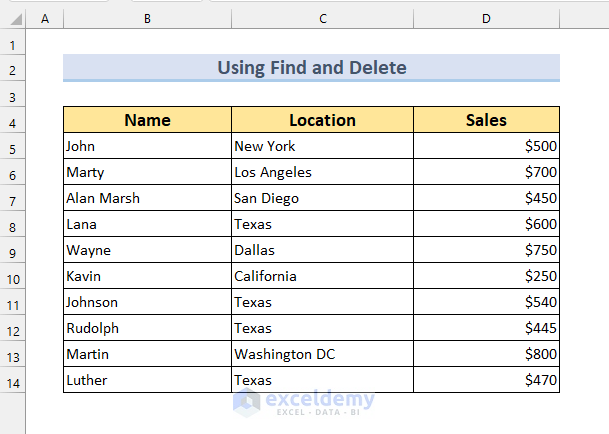Select column D header
Image resolution: width=609 pixels, height=434 pixels.
(x=486, y=19)
